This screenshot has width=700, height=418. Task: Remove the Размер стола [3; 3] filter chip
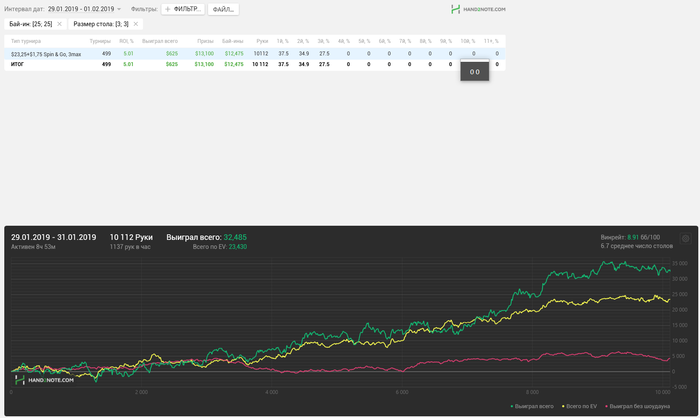(x=136, y=24)
